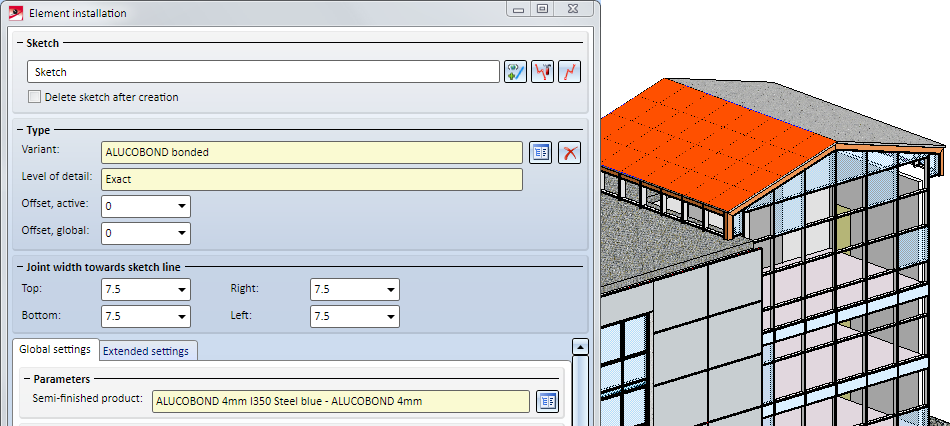Click the Semi-finished product field
The height and width of the screenshot is (426, 950).
tap(341, 401)
